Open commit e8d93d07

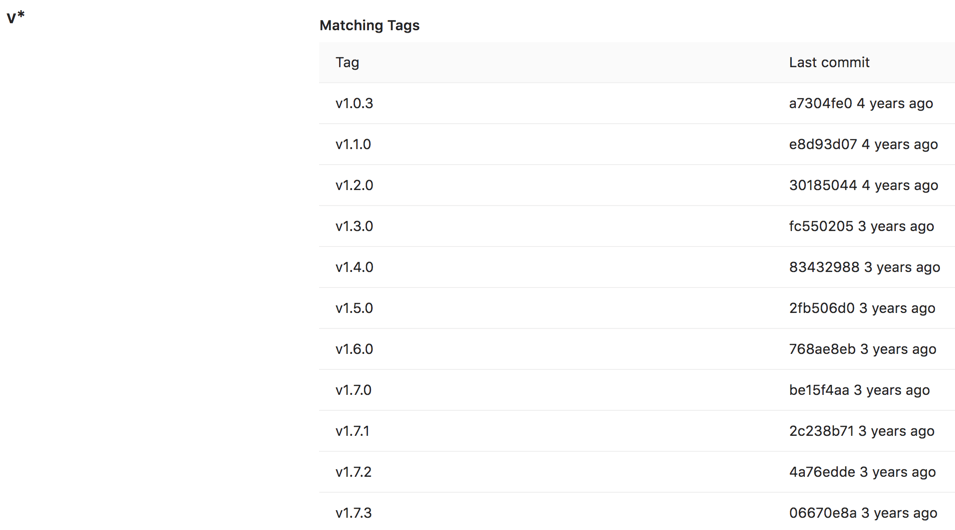(822, 144)
